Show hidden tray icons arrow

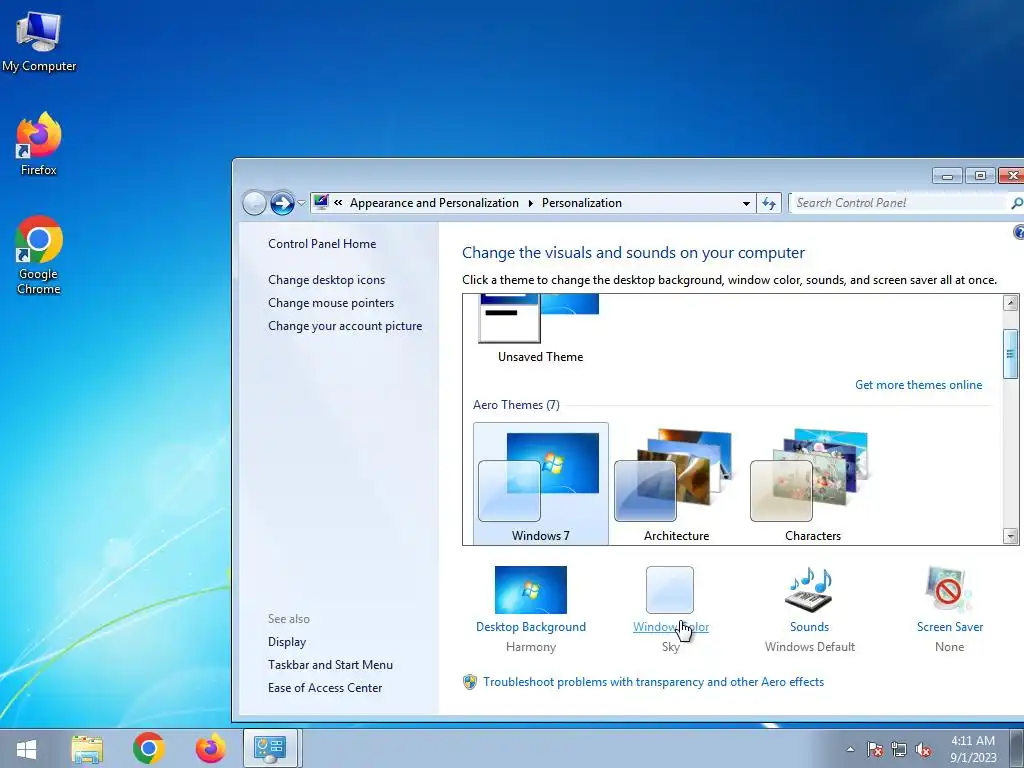click(850, 749)
